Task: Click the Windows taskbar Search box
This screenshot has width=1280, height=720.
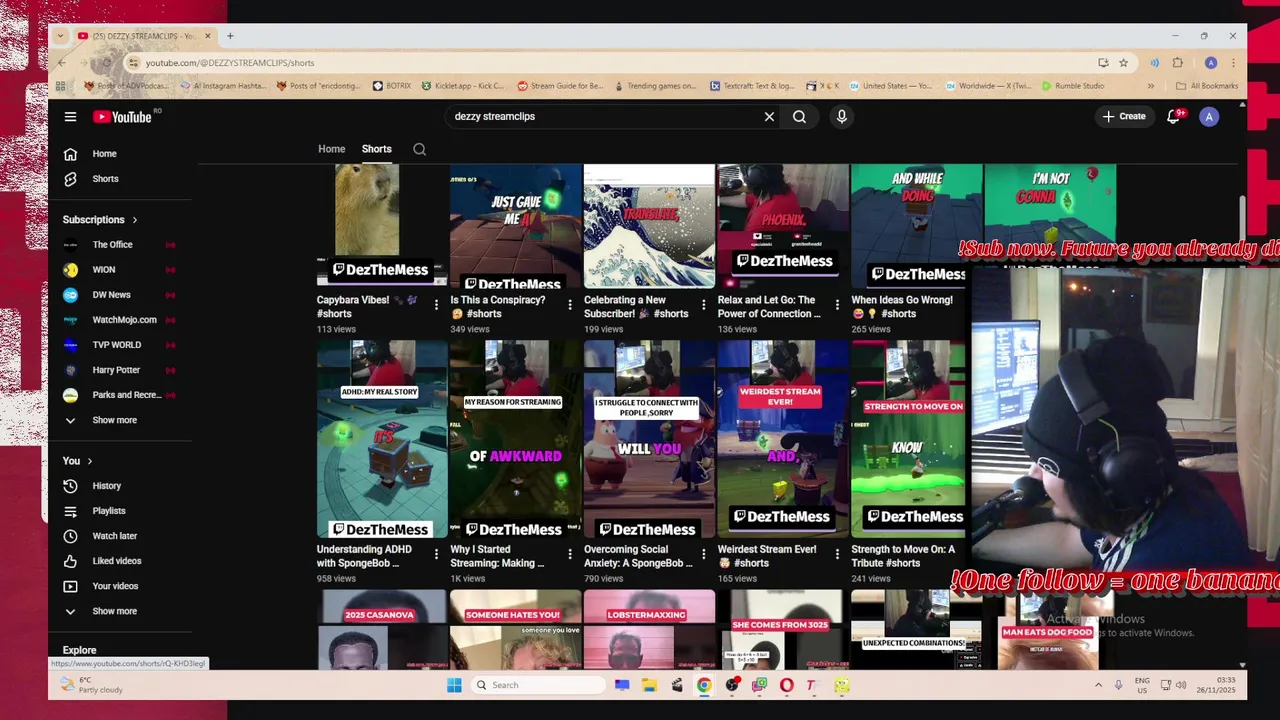Action: pos(538,685)
